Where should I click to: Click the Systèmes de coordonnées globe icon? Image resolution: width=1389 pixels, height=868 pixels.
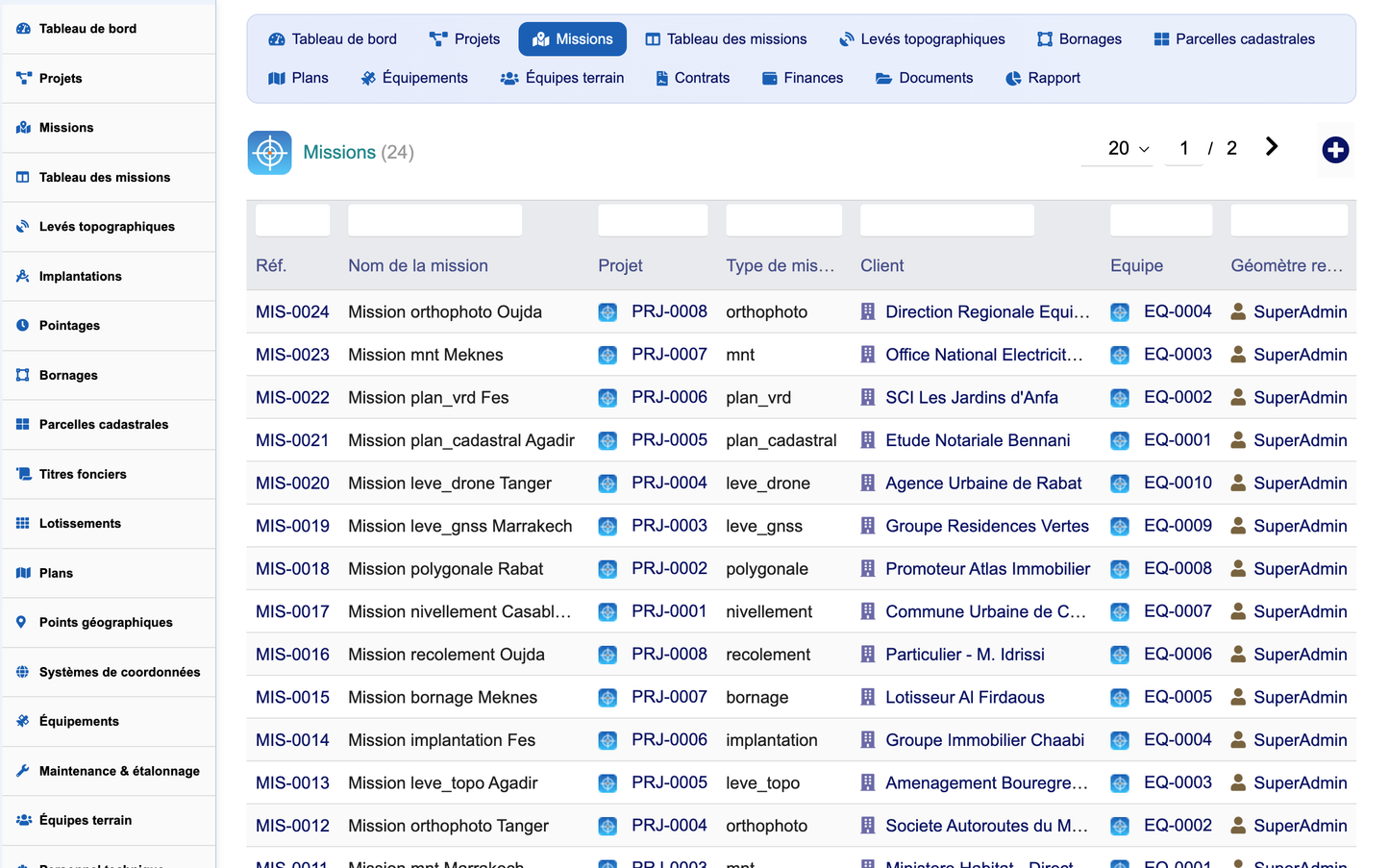23,672
